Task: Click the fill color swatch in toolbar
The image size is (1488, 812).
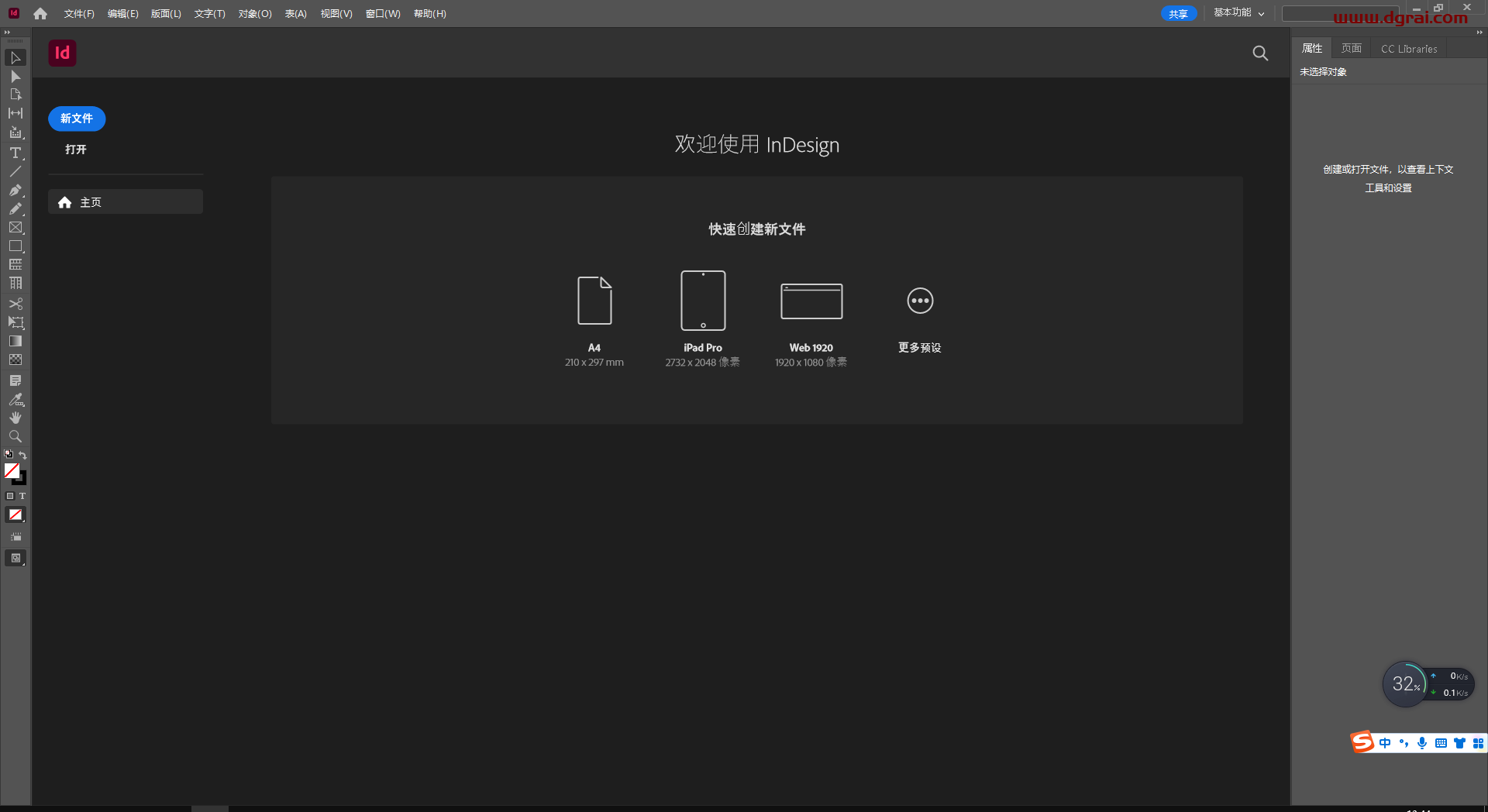Action: pyautogui.click(x=11, y=470)
